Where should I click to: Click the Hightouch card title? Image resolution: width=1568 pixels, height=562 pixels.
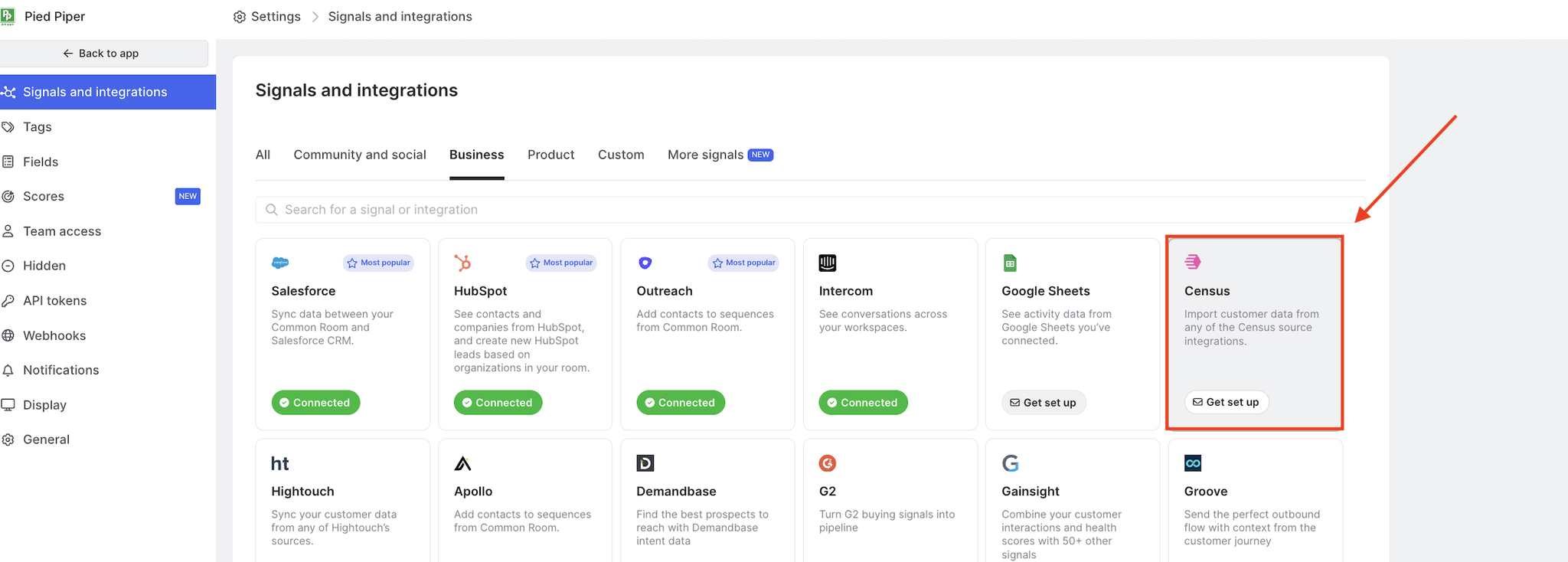[x=302, y=492]
